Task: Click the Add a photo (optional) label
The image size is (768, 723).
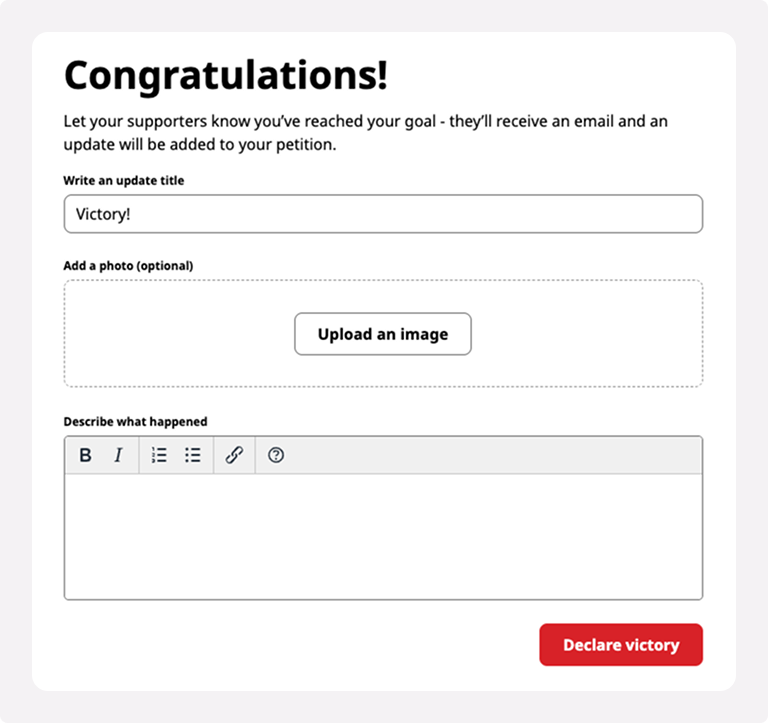Action: tap(128, 265)
